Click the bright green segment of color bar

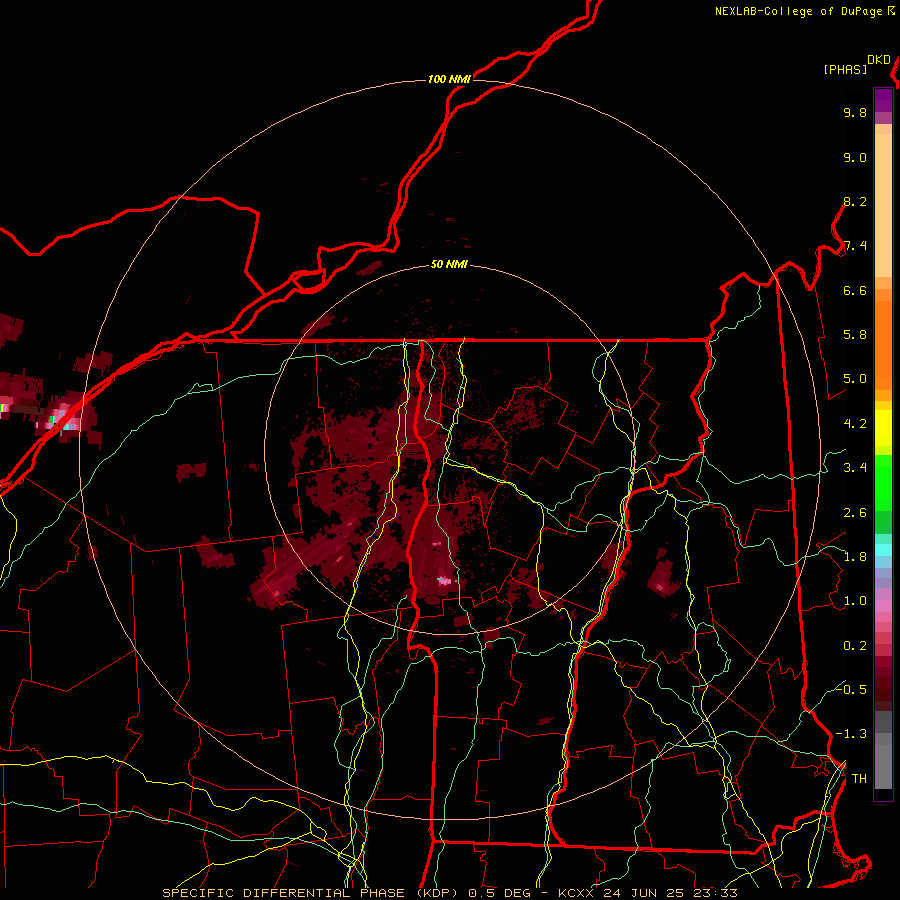tap(883, 483)
